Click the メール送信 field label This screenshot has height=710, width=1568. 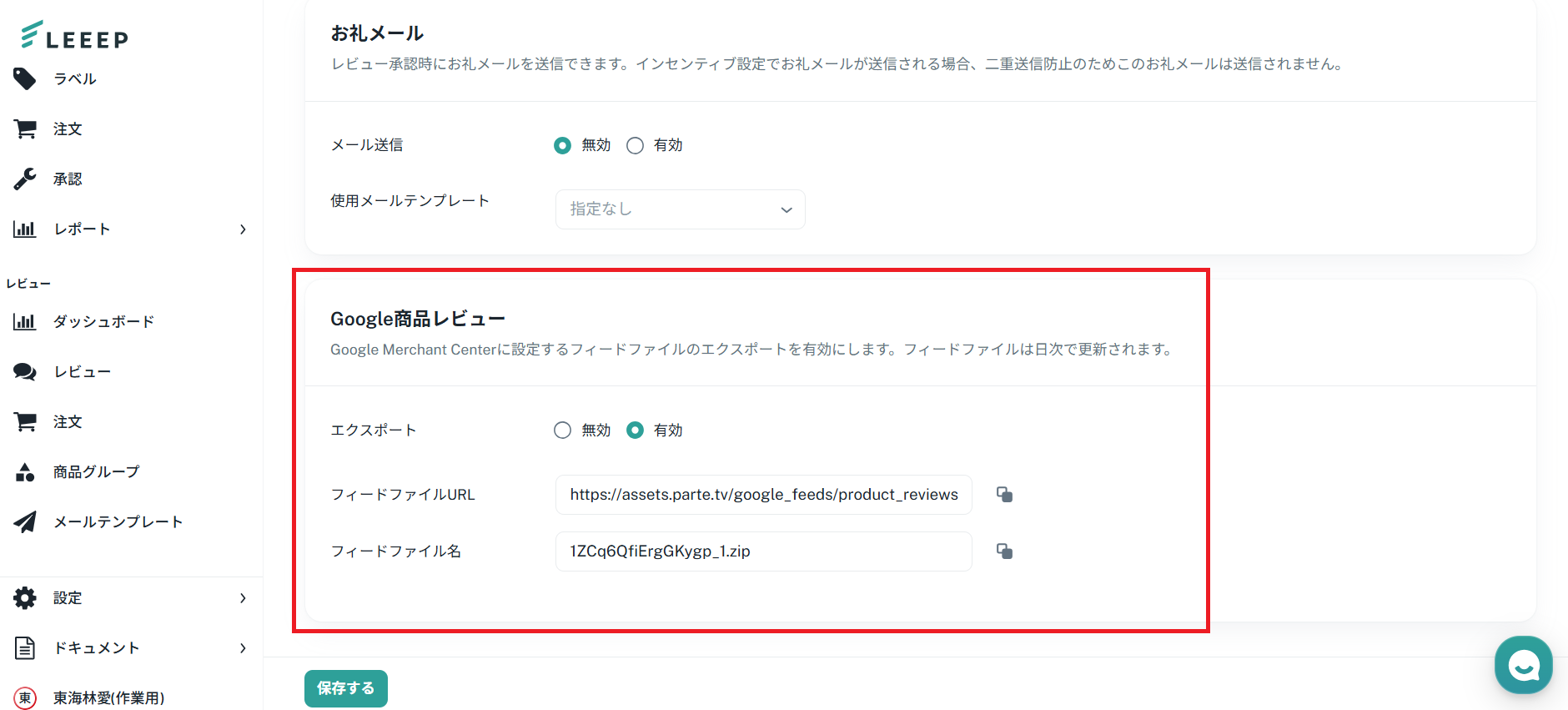click(367, 145)
